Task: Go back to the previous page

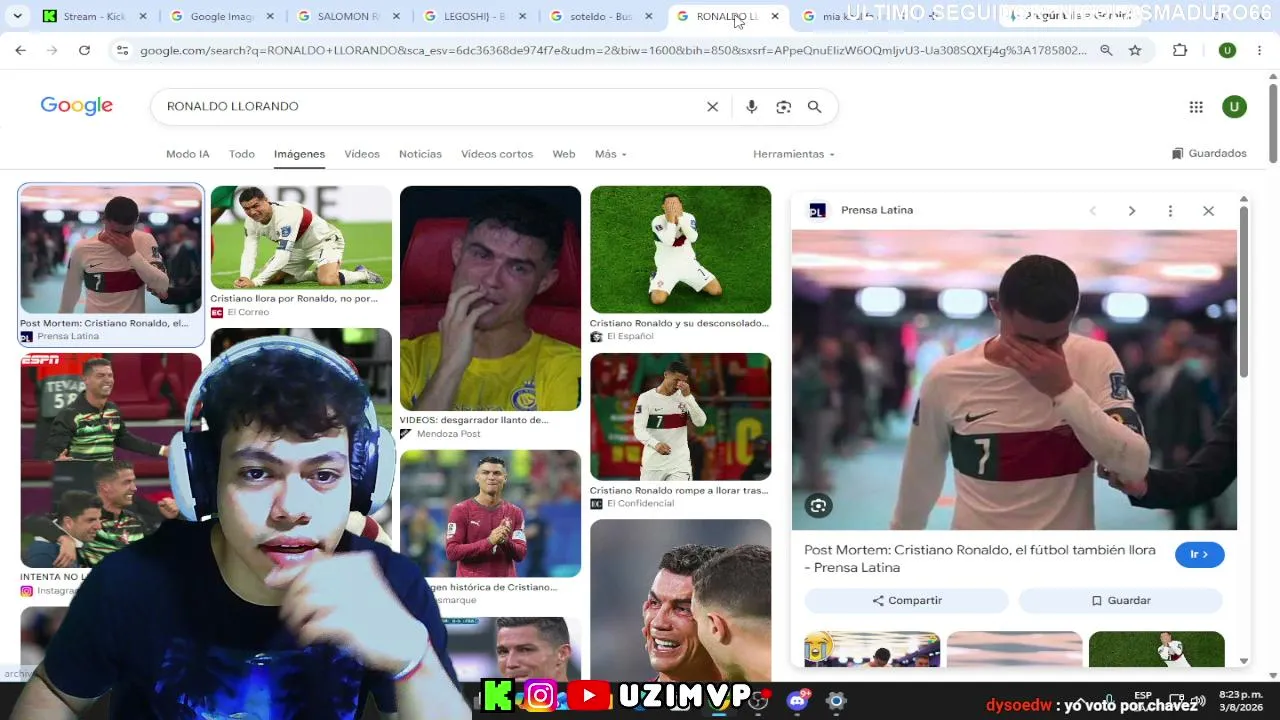Action: pos(21,50)
